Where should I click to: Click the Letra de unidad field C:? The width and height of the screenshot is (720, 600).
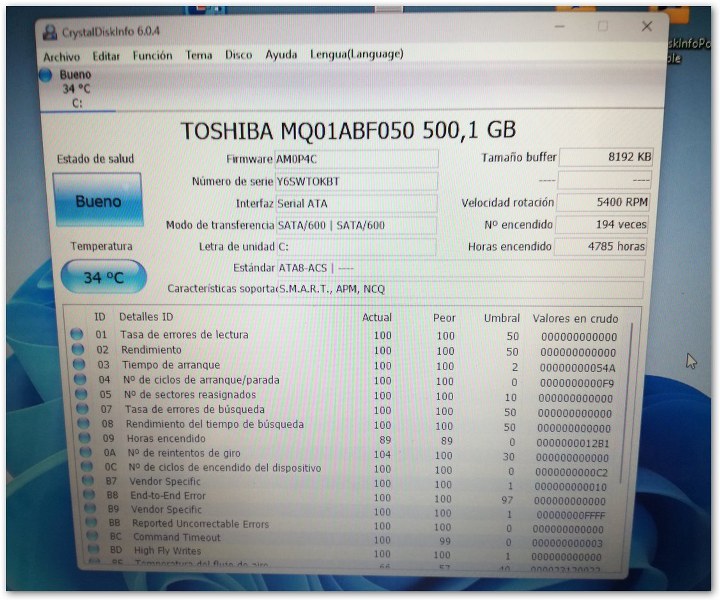(x=356, y=247)
